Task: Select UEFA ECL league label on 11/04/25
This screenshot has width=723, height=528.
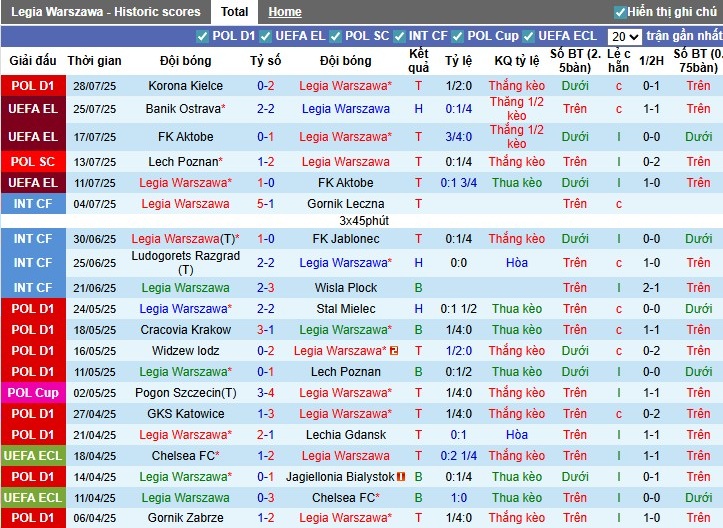Action: pyautogui.click(x=33, y=498)
